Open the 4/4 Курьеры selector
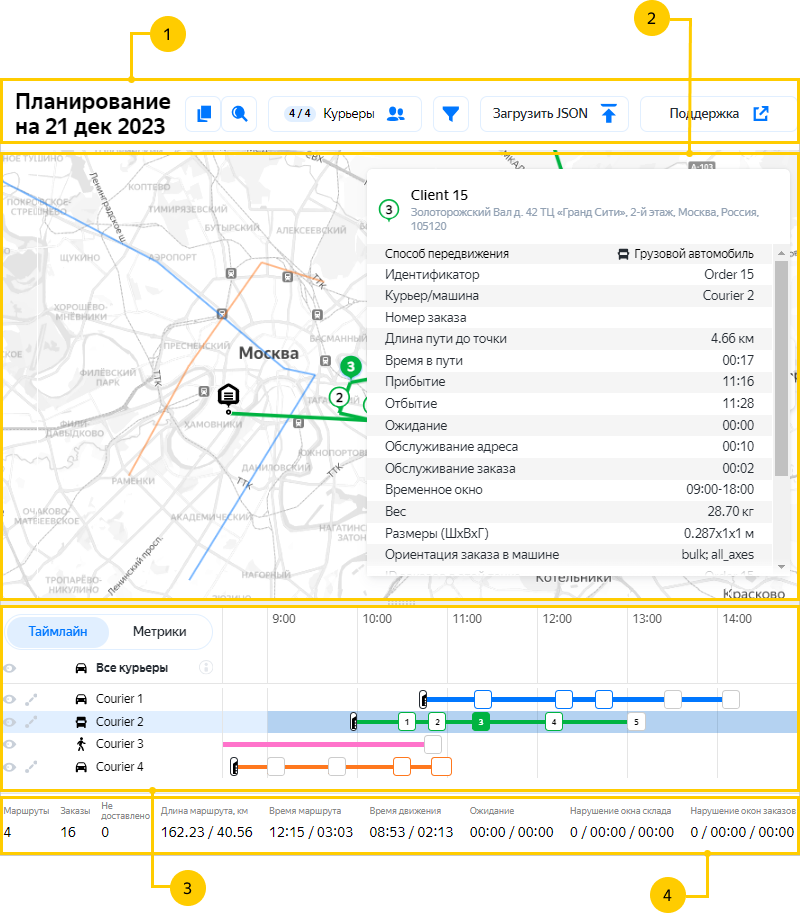This screenshot has height=913, width=800. [x=344, y=114]
